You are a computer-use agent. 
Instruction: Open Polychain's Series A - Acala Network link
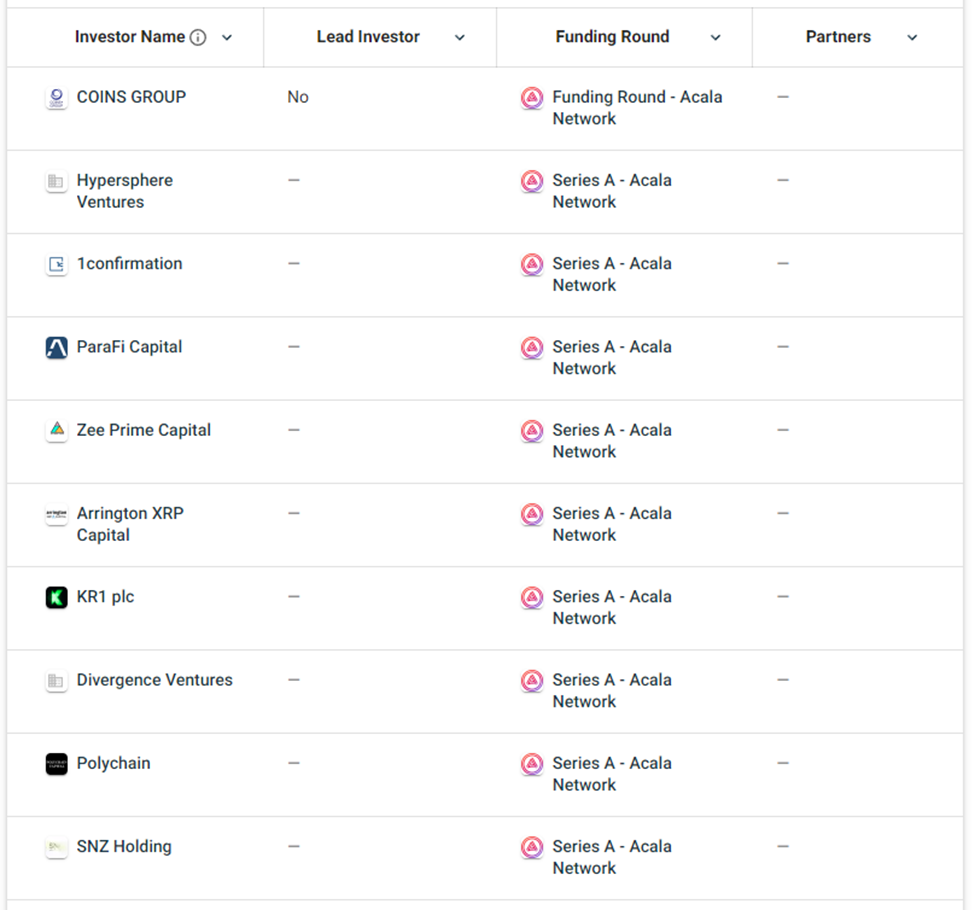612,774
